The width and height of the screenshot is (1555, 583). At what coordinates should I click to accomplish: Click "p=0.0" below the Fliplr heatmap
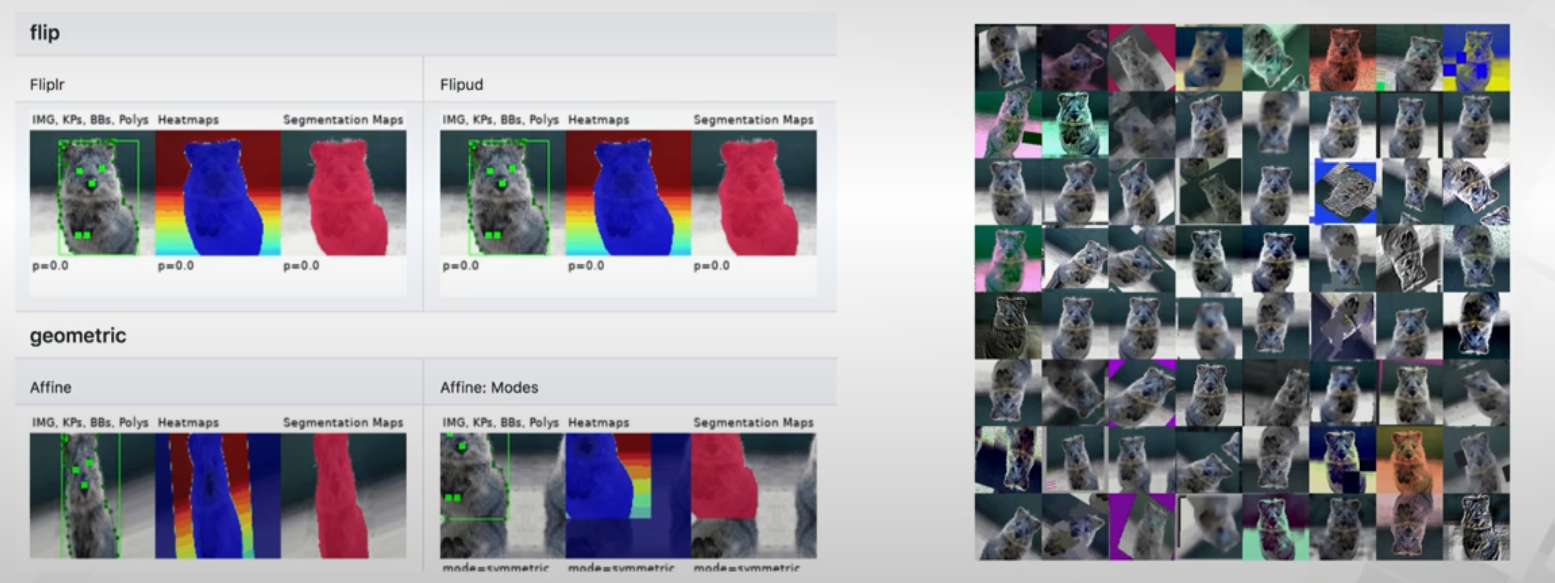pos(176,266)
